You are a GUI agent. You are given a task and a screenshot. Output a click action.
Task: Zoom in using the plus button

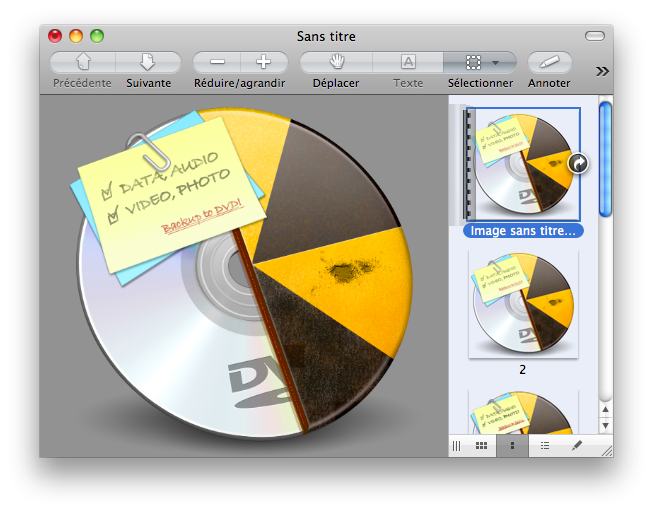click(264, 62)
